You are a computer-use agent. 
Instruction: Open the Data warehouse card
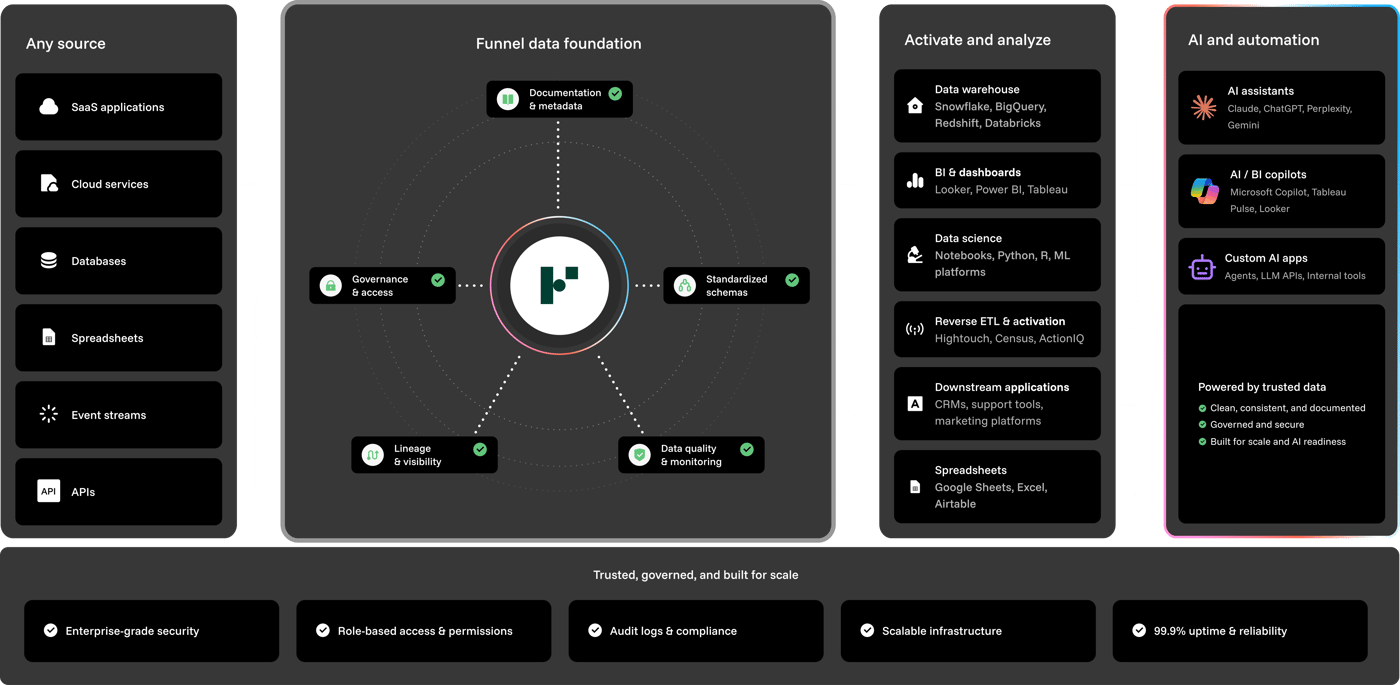point(997,106)
